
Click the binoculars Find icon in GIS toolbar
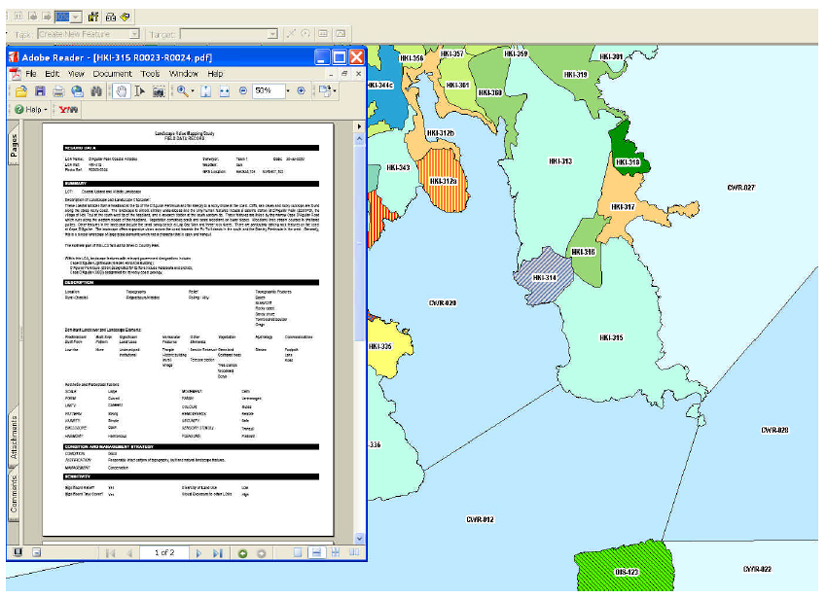point(93,17)
